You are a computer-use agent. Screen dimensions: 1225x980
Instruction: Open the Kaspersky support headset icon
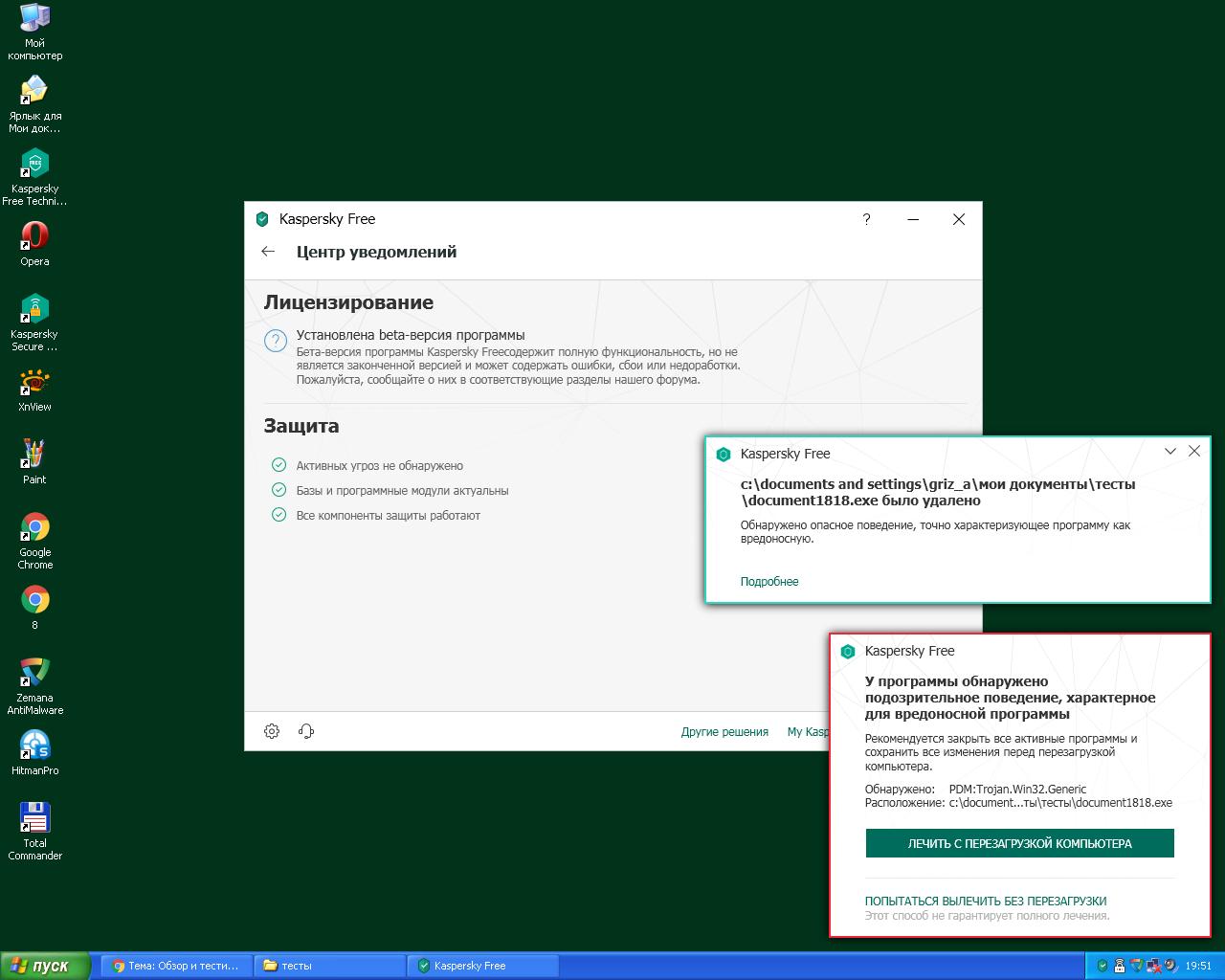click(x=306, y=731)
